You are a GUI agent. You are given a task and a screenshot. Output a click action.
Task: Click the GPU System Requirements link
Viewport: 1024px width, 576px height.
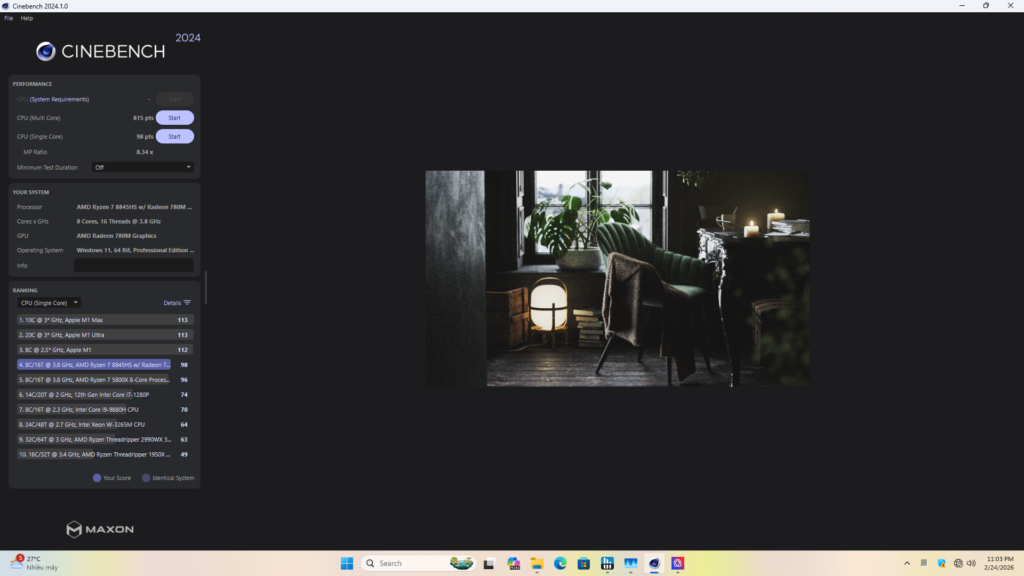[59, 99]
